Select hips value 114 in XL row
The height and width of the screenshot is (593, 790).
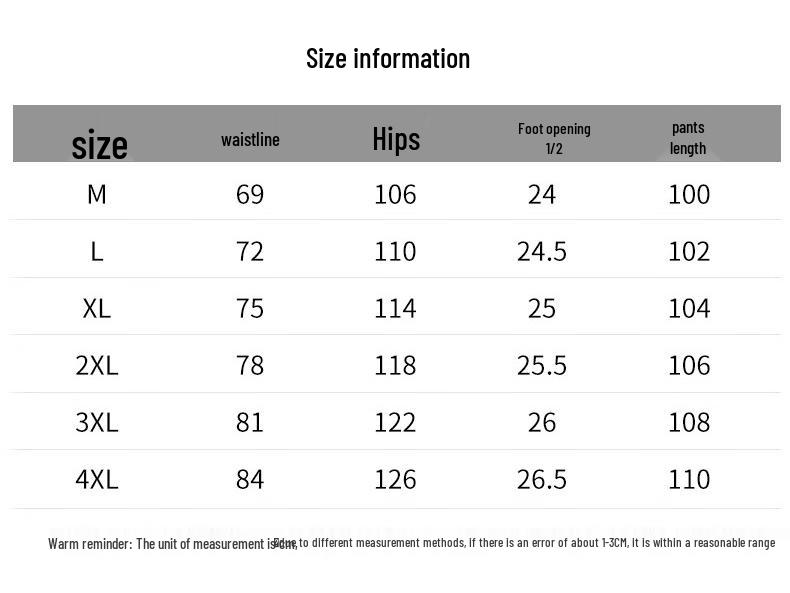point(395,308)
